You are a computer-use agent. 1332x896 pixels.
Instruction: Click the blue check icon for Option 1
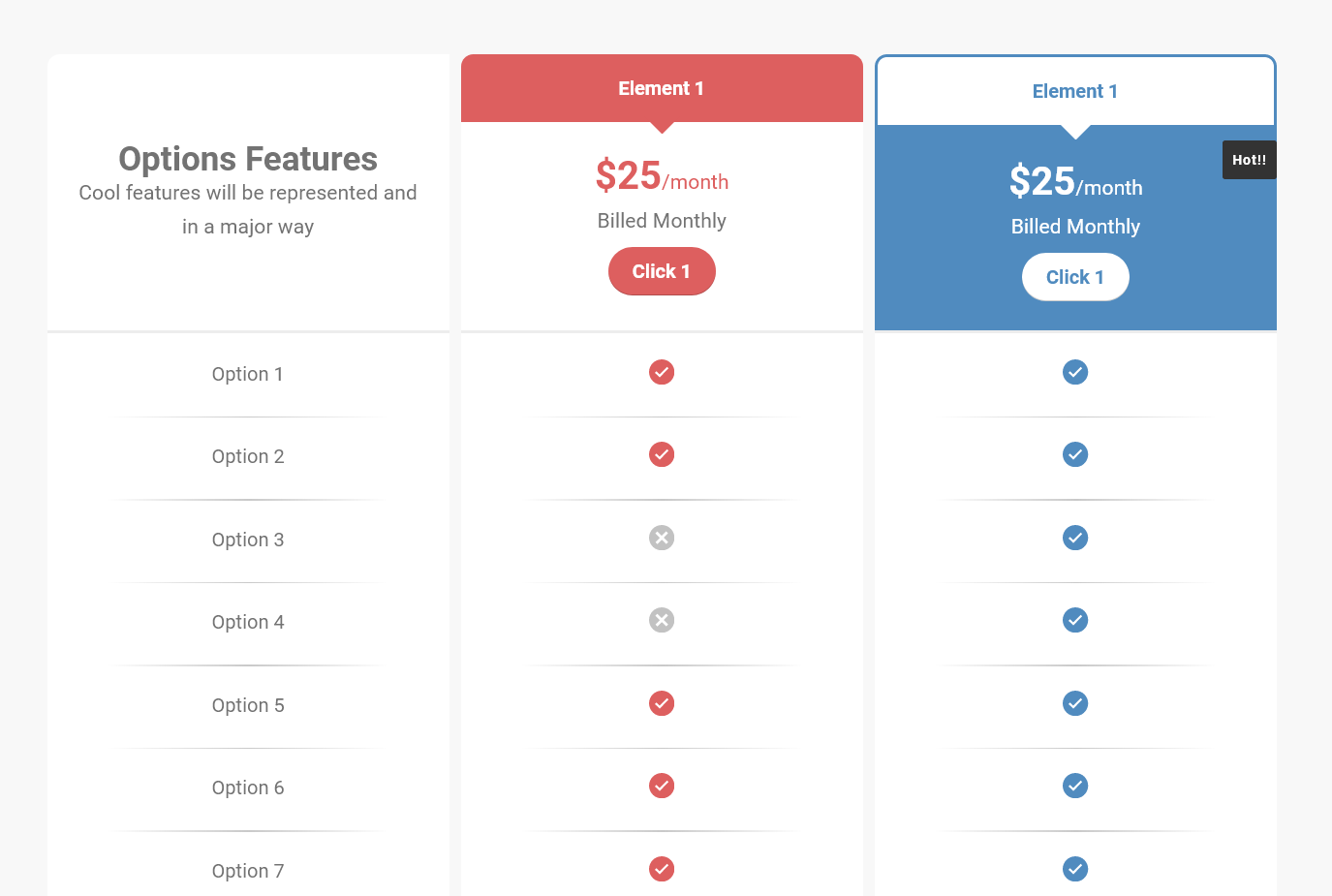tap(1075, 372)
